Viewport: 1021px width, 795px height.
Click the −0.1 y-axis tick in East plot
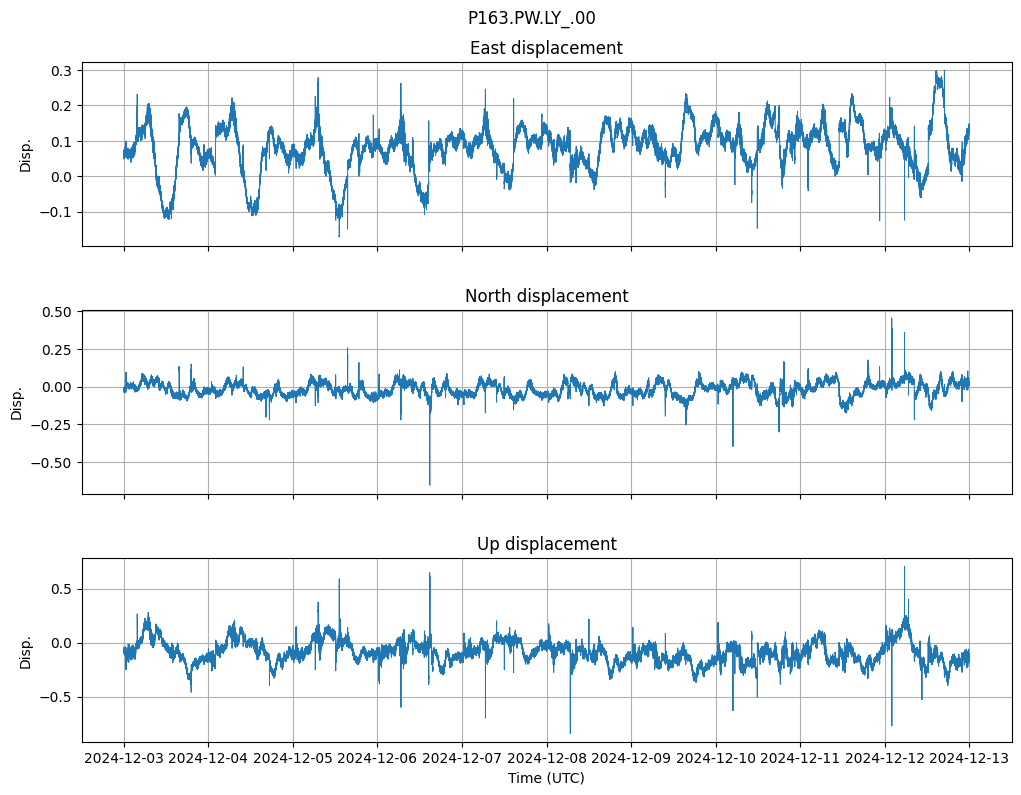[58, 212]
